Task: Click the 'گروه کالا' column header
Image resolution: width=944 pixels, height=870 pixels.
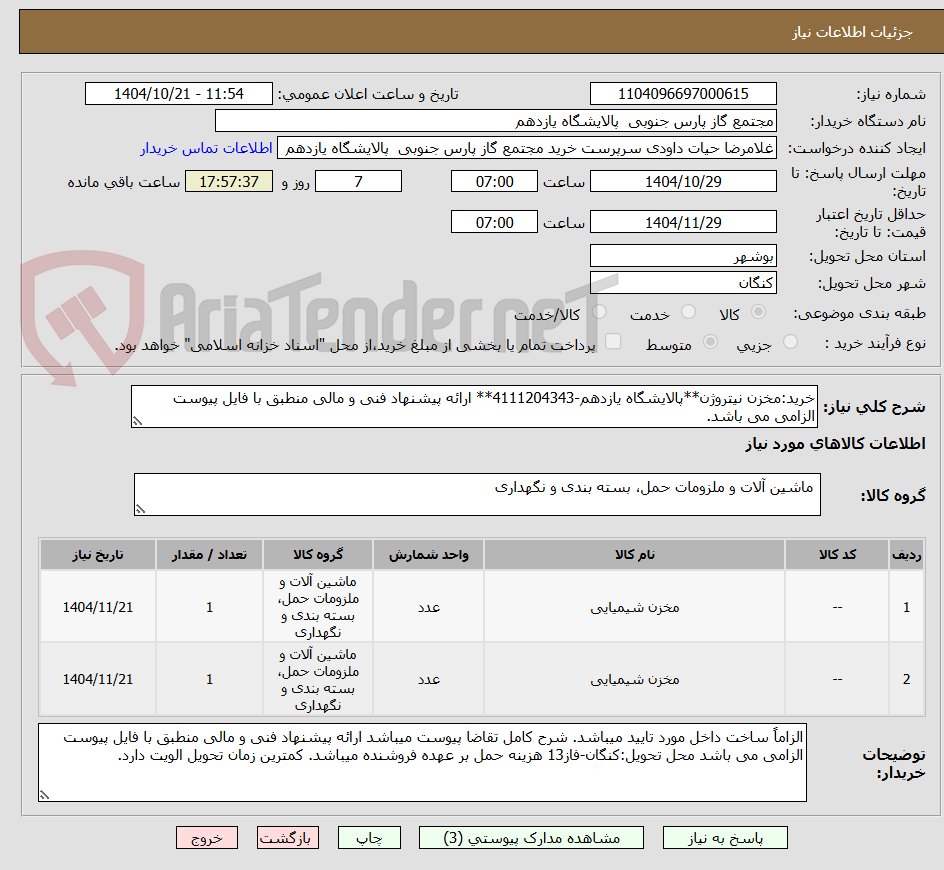Action: (x=318, y=555)
